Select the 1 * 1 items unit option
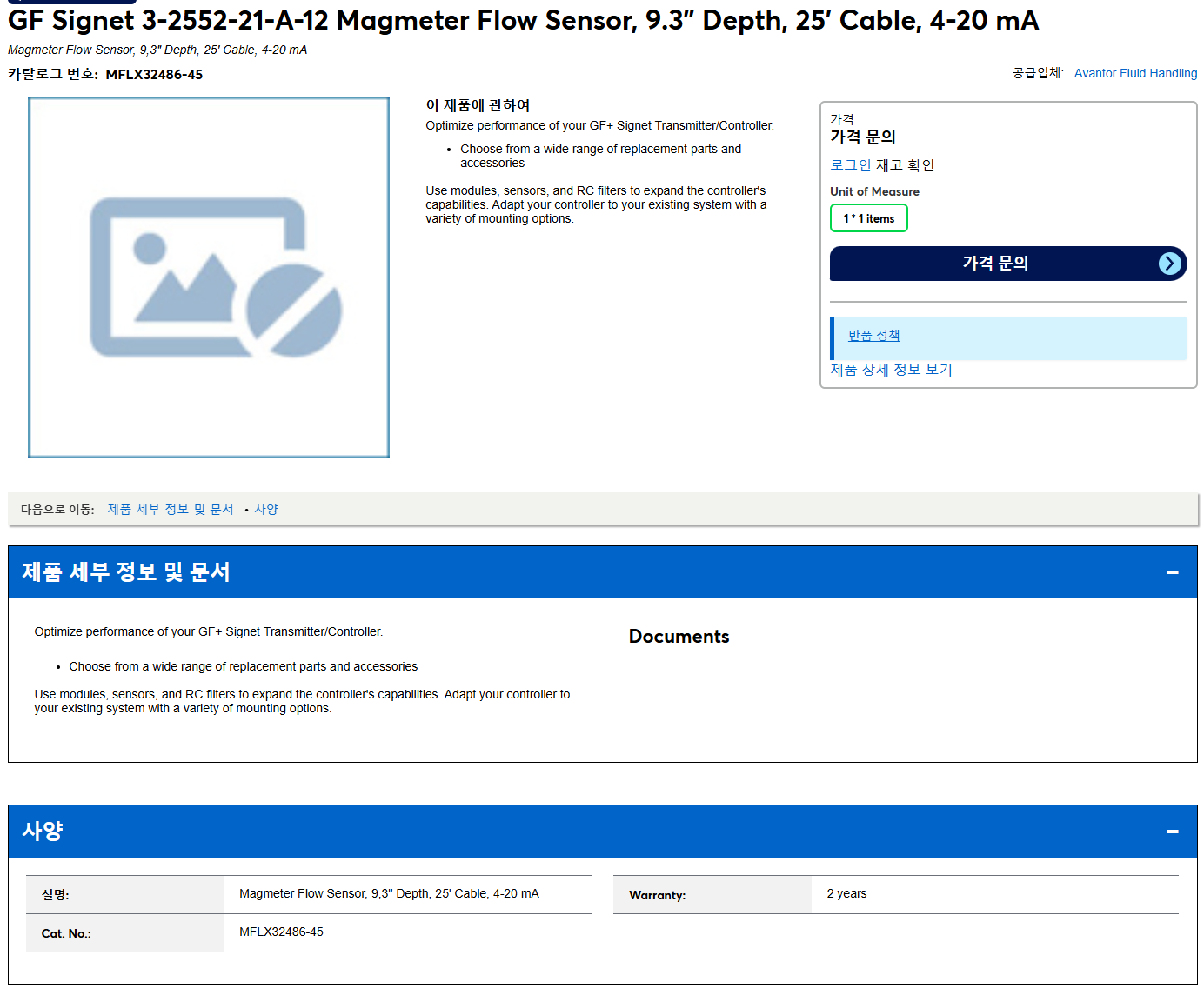Image resolution: width=1204 pixels, height=1002 pixels. [869, 218]
